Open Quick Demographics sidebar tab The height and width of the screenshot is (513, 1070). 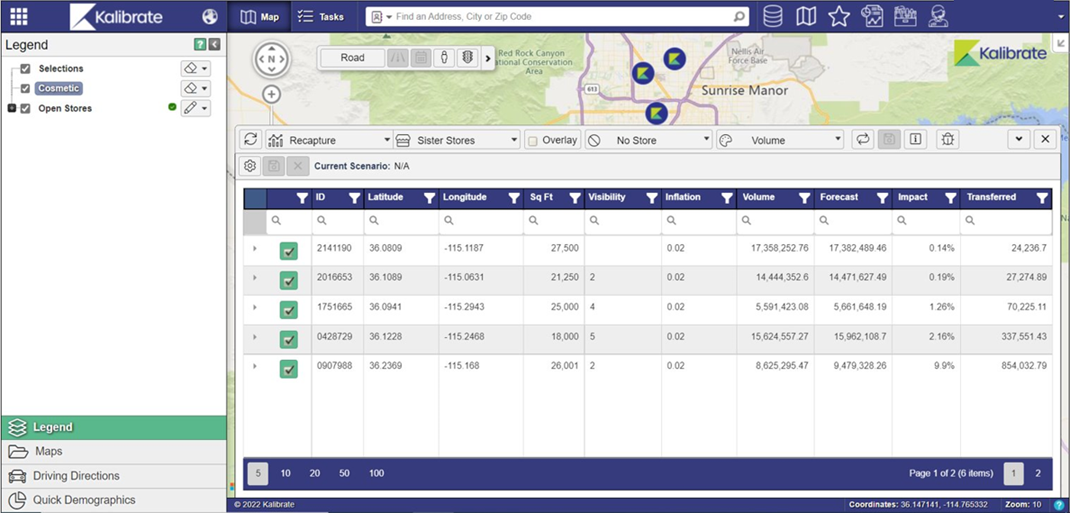pos(113,500)
